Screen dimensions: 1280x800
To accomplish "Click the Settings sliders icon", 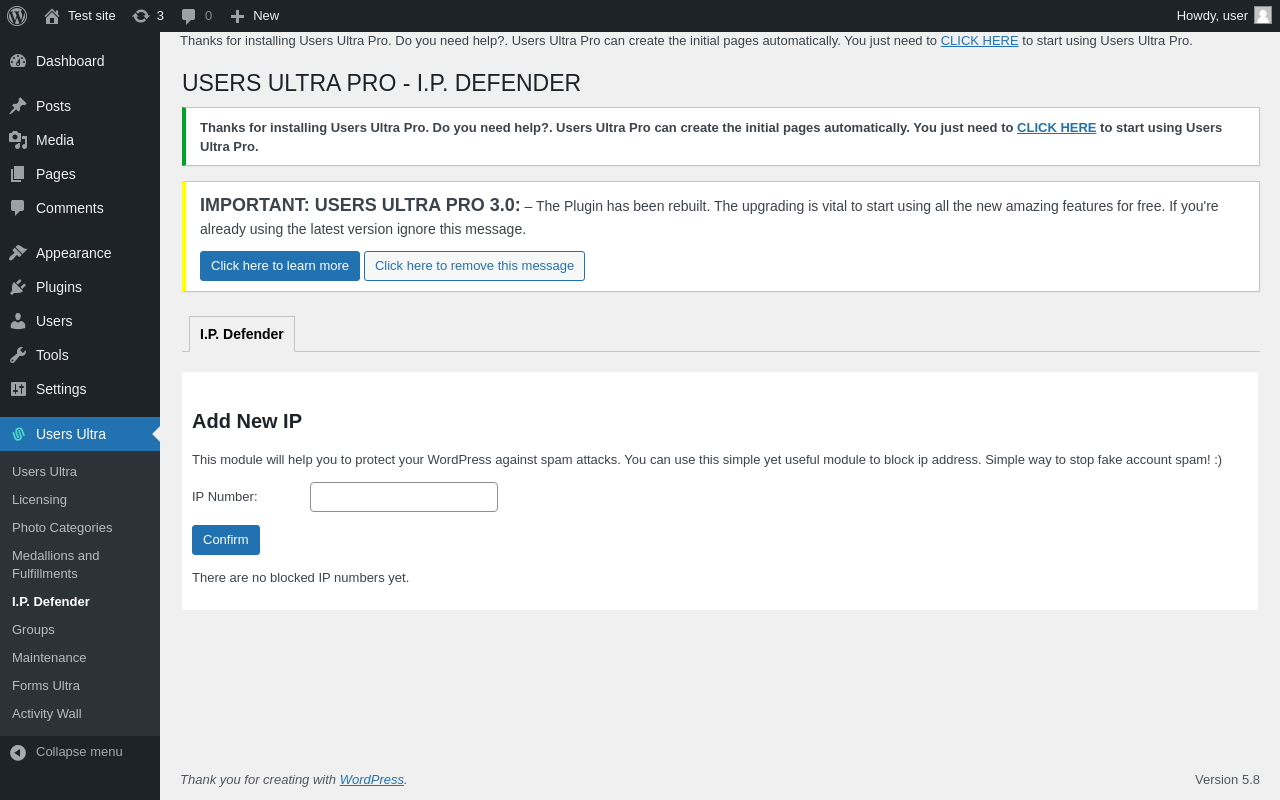I will [x=18, y=389].
